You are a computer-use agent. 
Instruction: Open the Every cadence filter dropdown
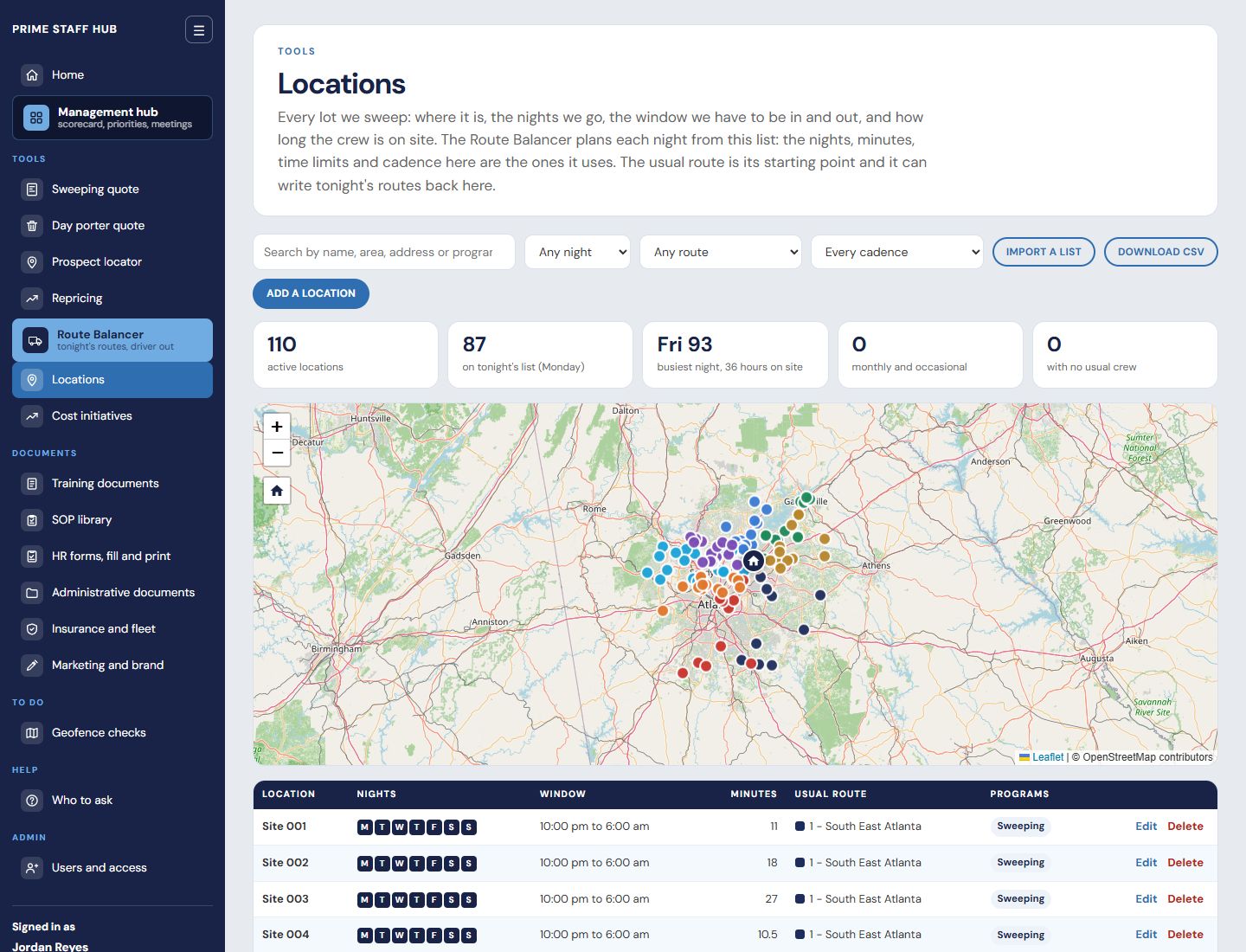(x=896, y=252)
